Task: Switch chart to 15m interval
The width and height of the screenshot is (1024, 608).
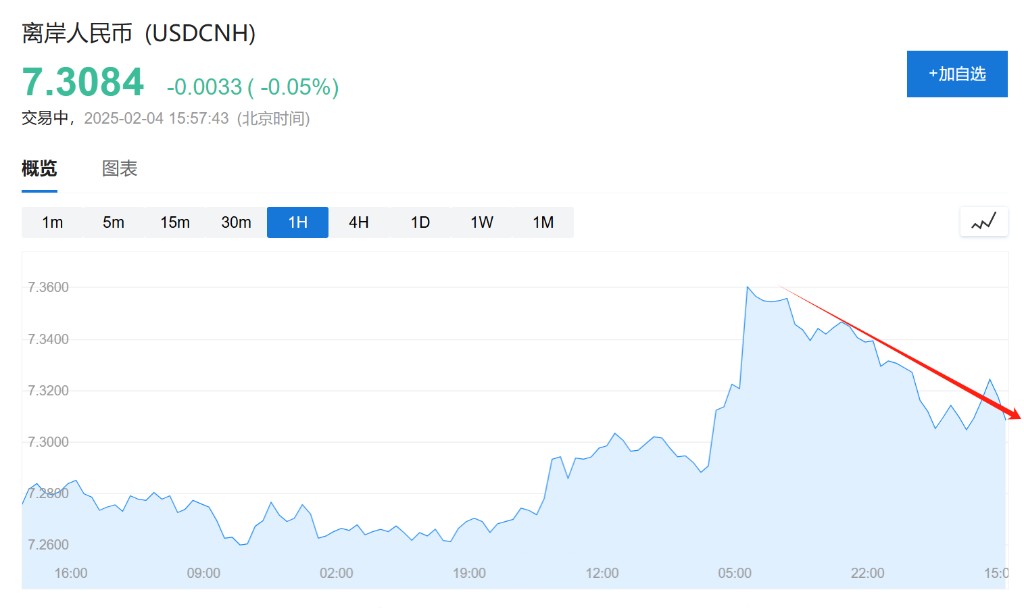Action: (x=175, y=222)
